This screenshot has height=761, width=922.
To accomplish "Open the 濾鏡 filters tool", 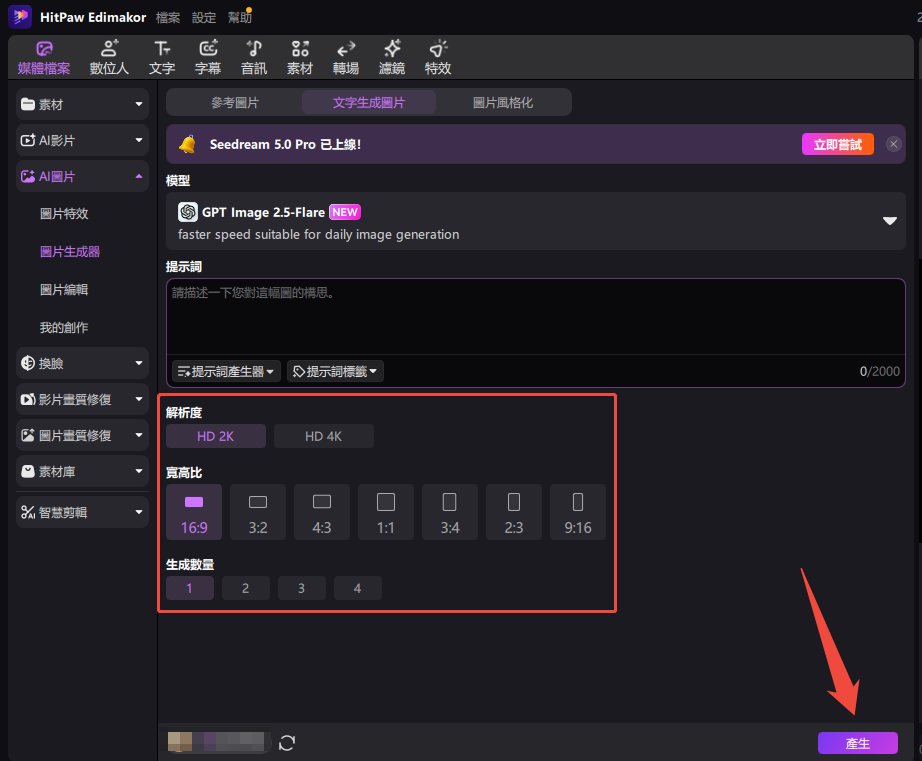I will coord(392,58).
